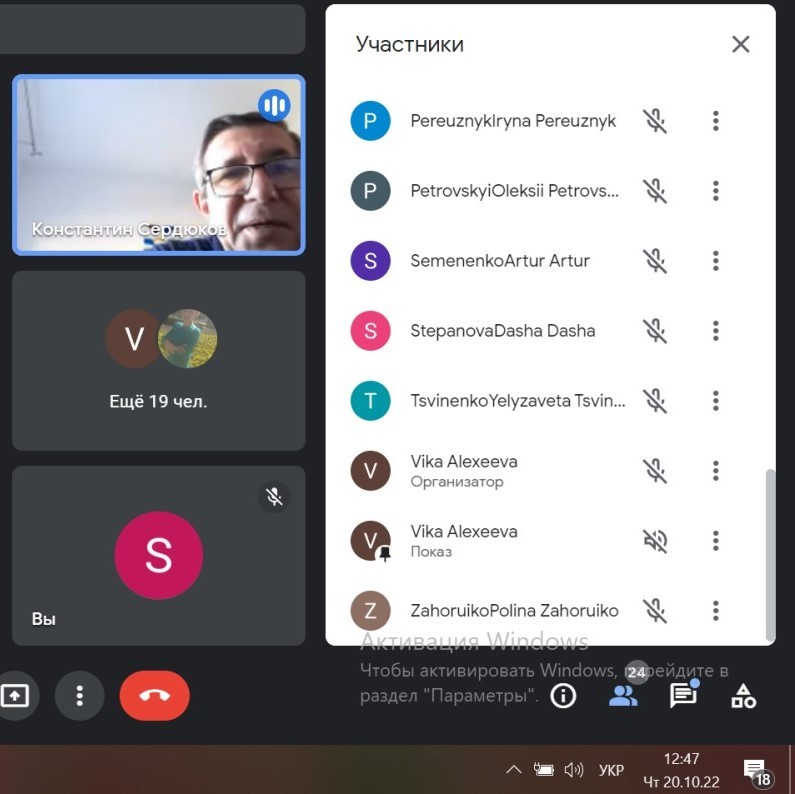Open more options for Vika Alexeeva Показ
The width and height of the screenshot is (795, 794).
(715, 540)
